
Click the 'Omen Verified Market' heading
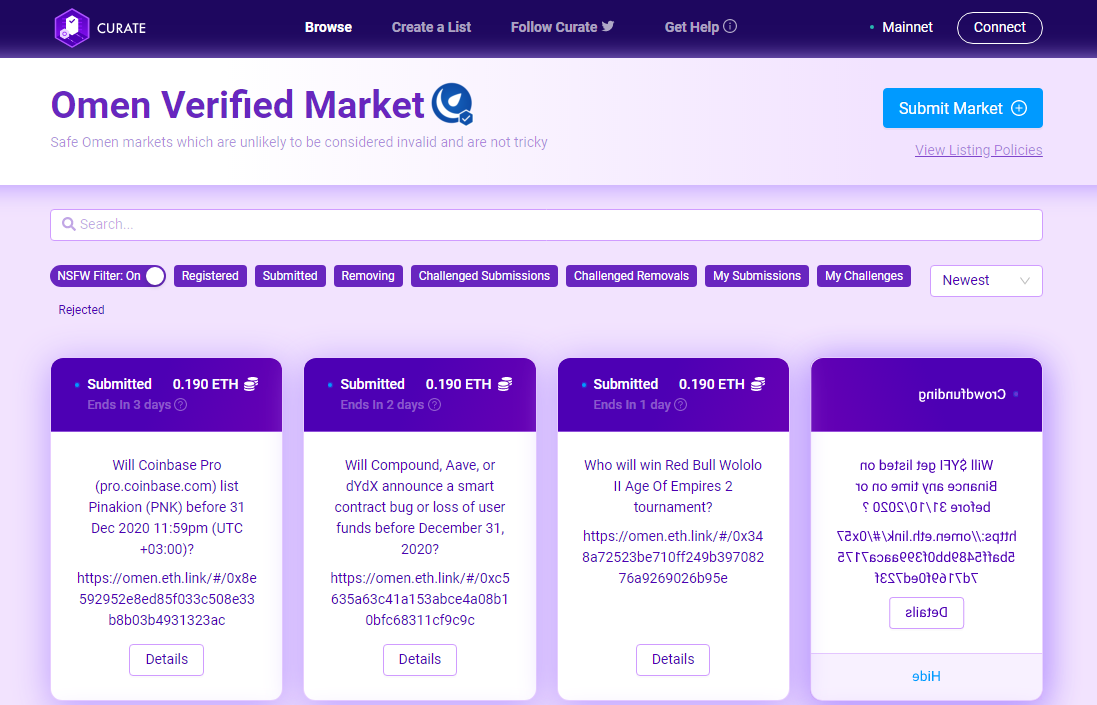pyautogui.click(x=237, y=105)
